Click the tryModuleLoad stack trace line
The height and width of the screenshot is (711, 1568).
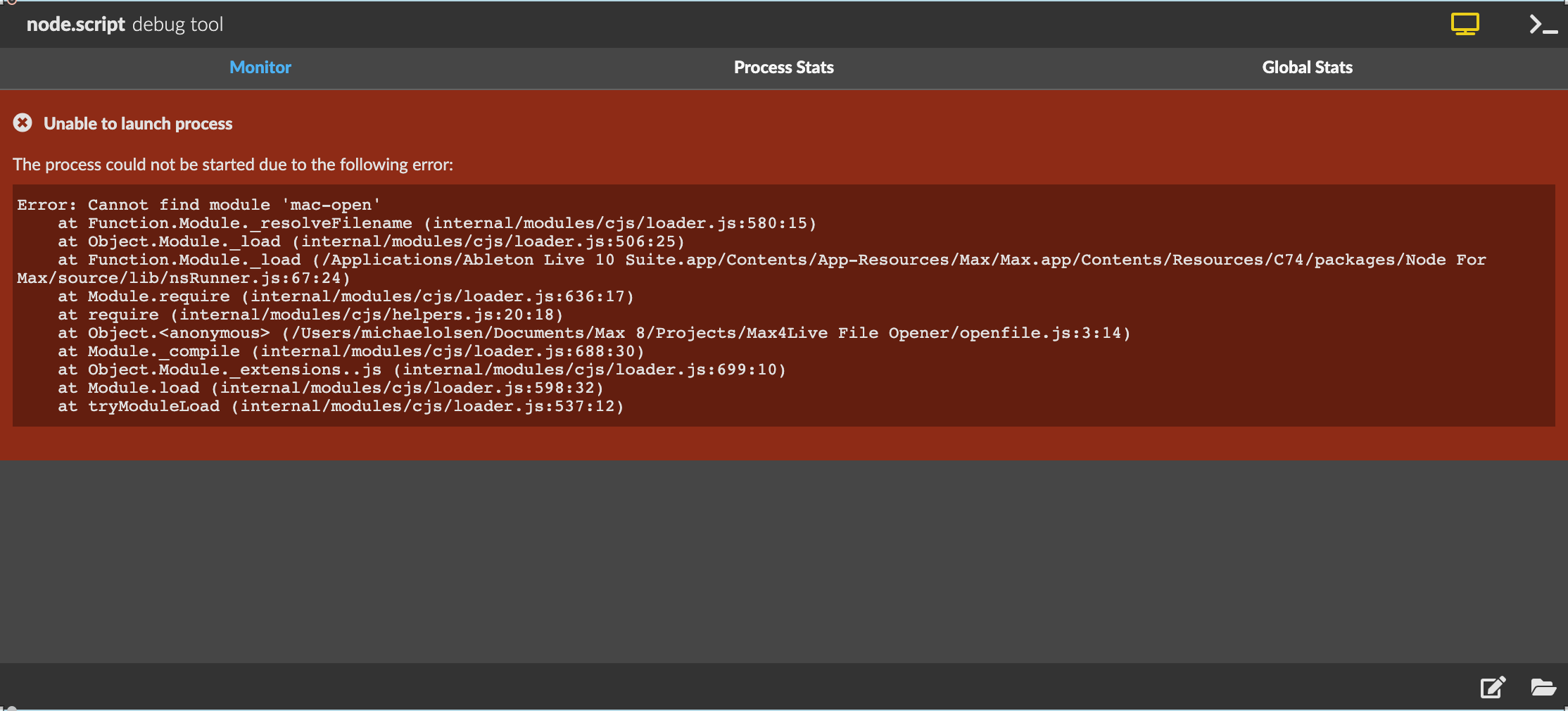(341, 406)
